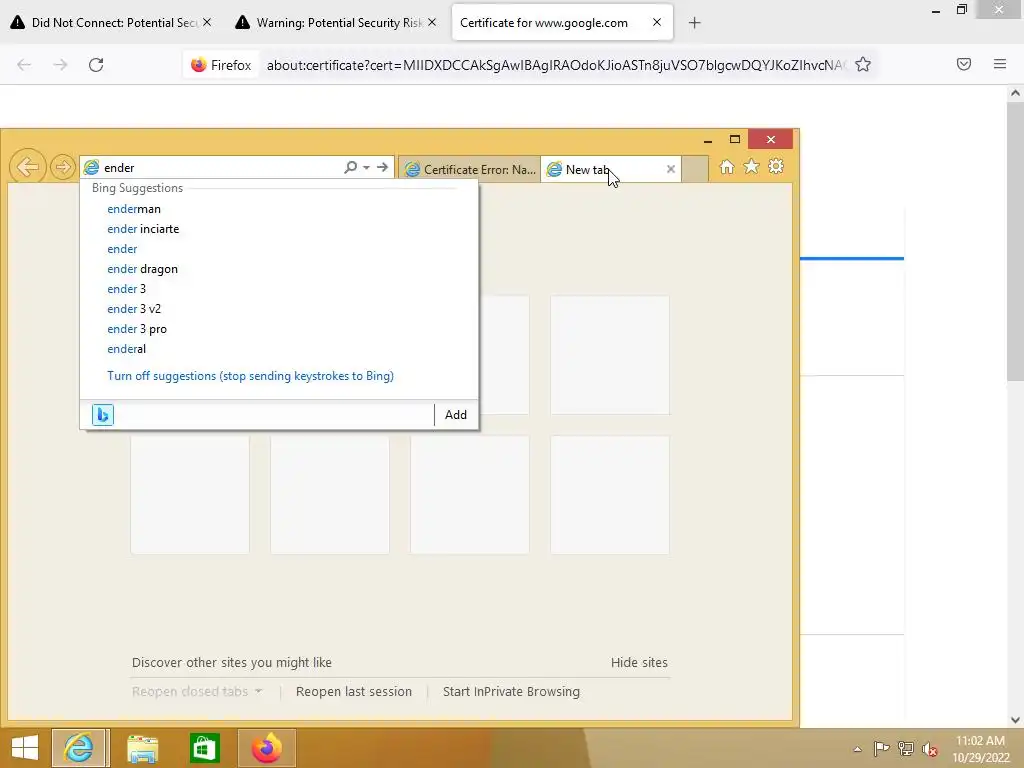Show hidden tray icons arrow
1024x768 pixels.
pos(857,750)
